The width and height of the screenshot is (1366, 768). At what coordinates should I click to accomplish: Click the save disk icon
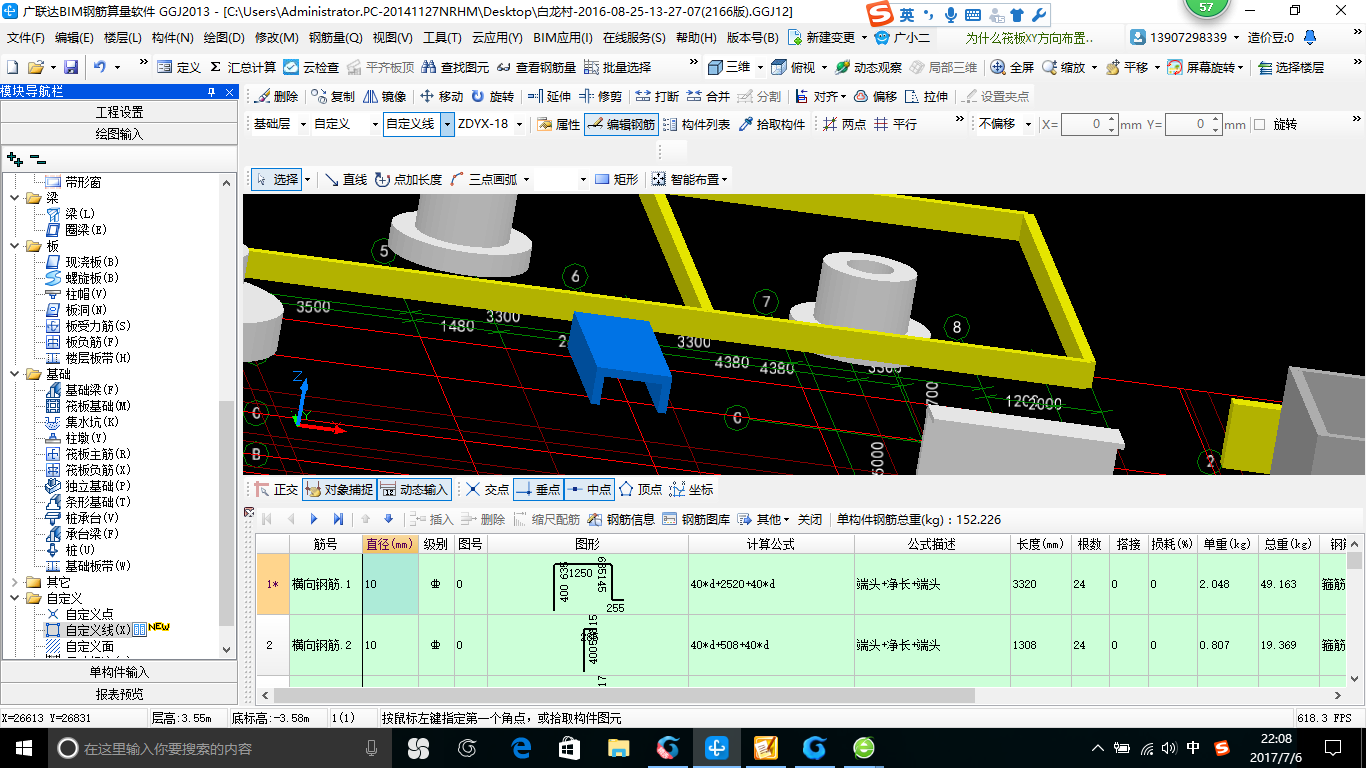[71, 67]
